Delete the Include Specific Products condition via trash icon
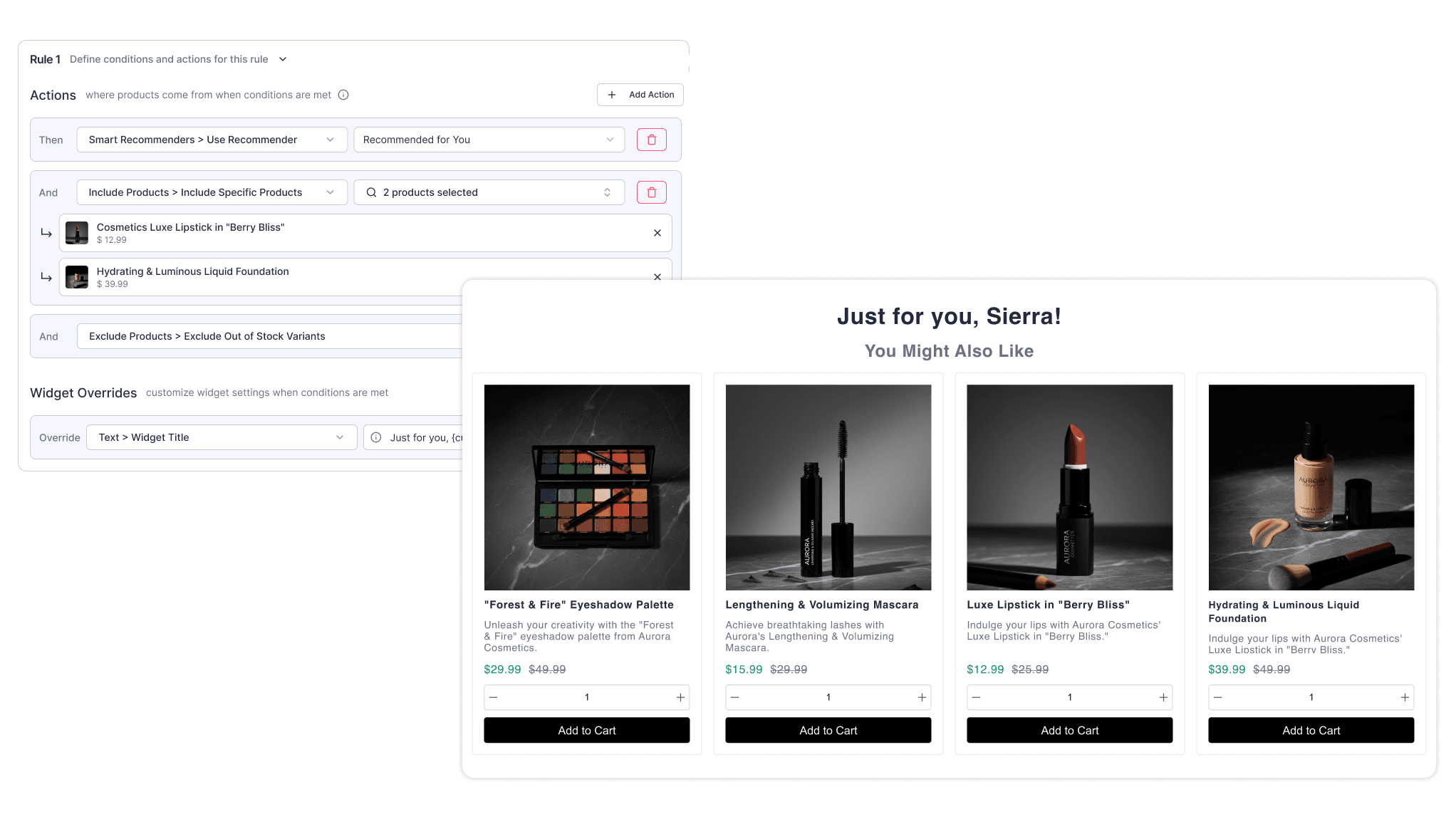Screen dimensions: 1456x819 coord(651,192)
